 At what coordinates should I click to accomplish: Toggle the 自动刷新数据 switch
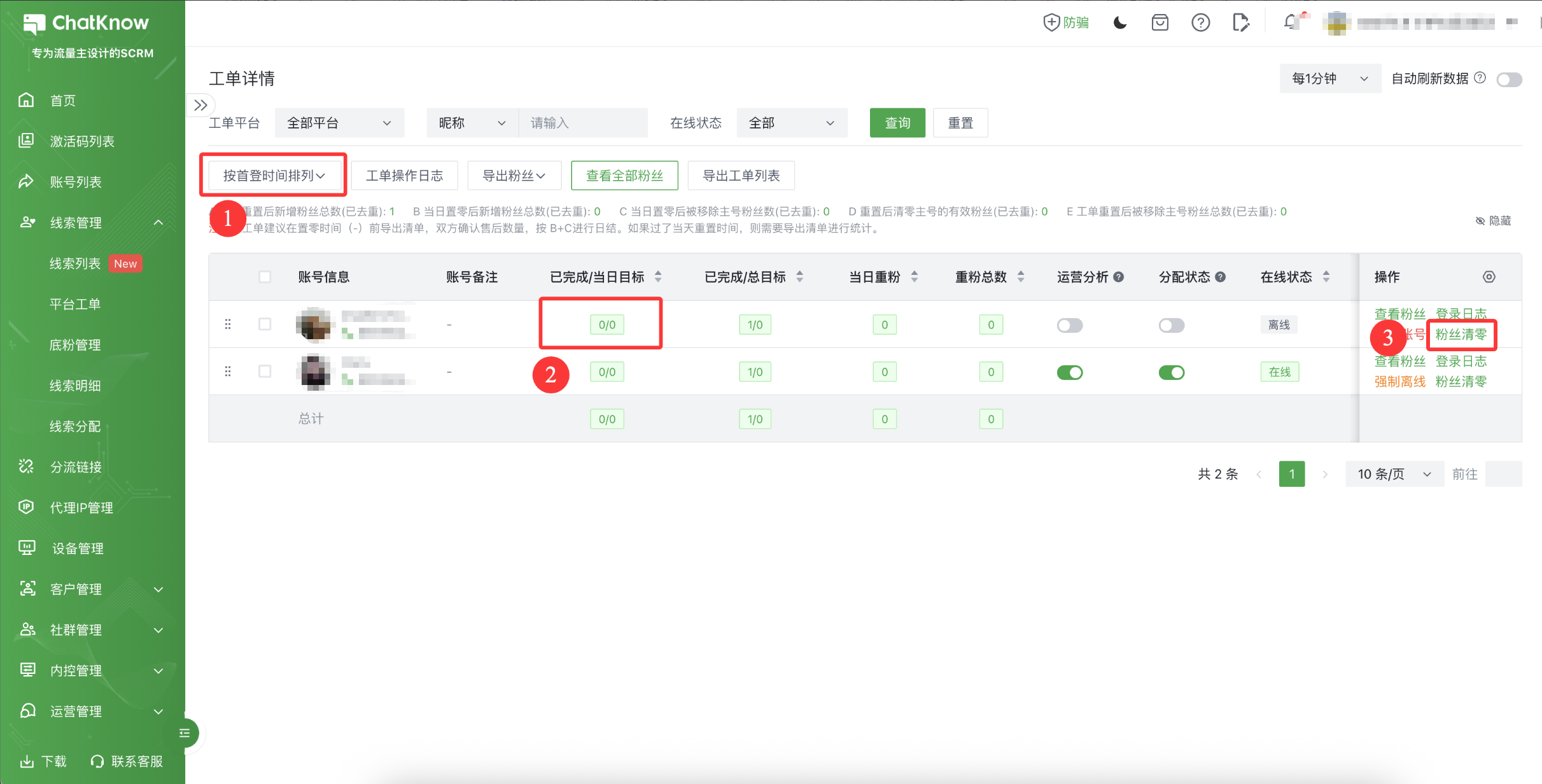point(1509,80)
